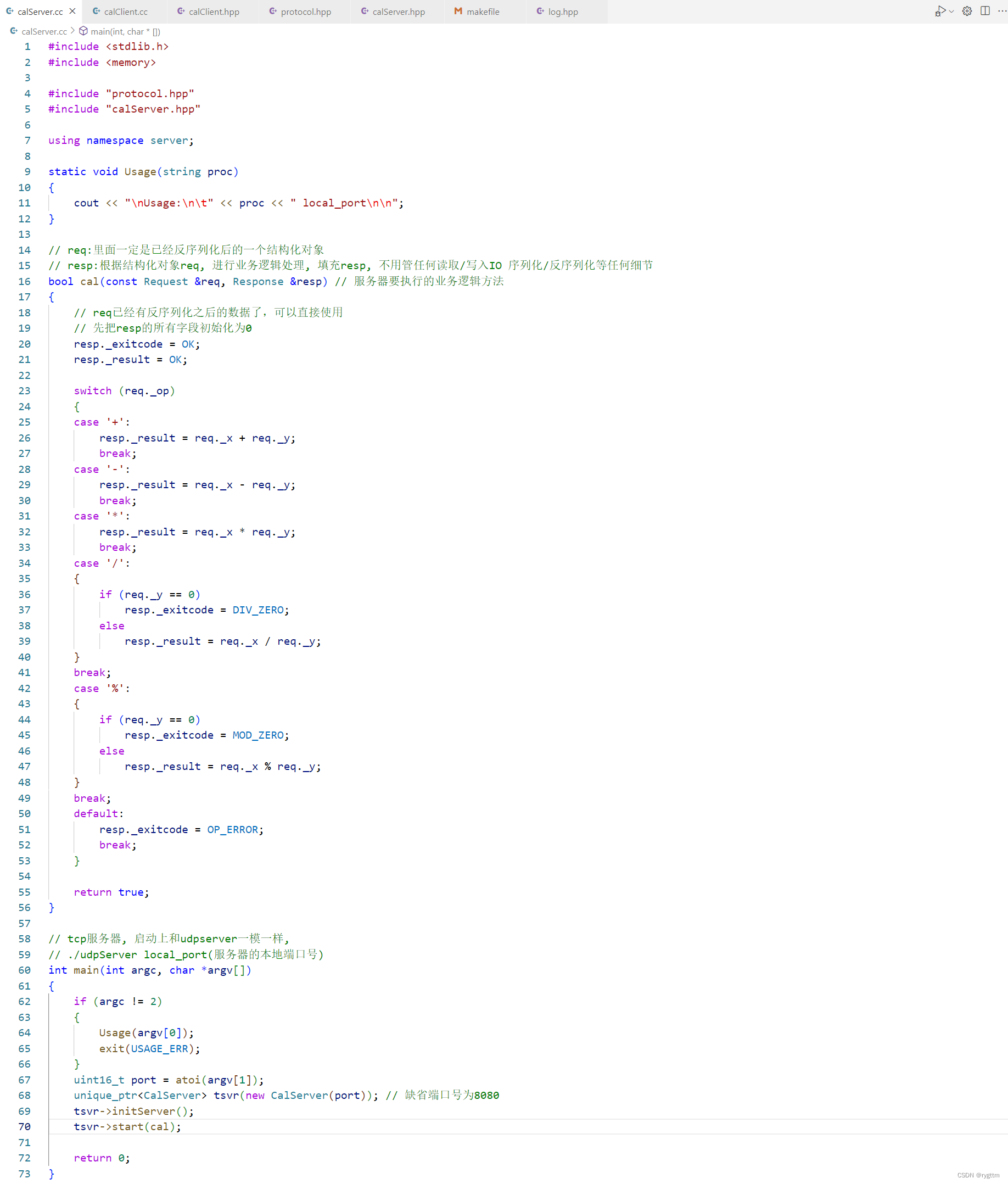Screen dimensions: 1008x1184
Task: Open the settings gear icon
Action: tap(967, 11)
